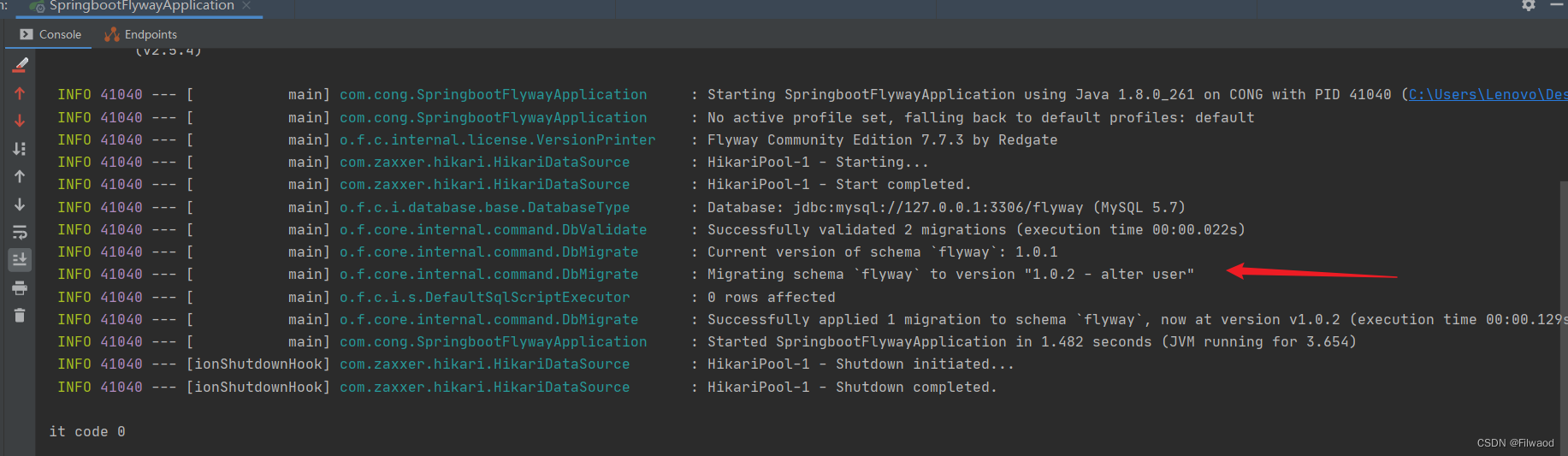Hide the run tool window with dash icon
This screenshot has width=1568, height=456.
click(1557, 5)
